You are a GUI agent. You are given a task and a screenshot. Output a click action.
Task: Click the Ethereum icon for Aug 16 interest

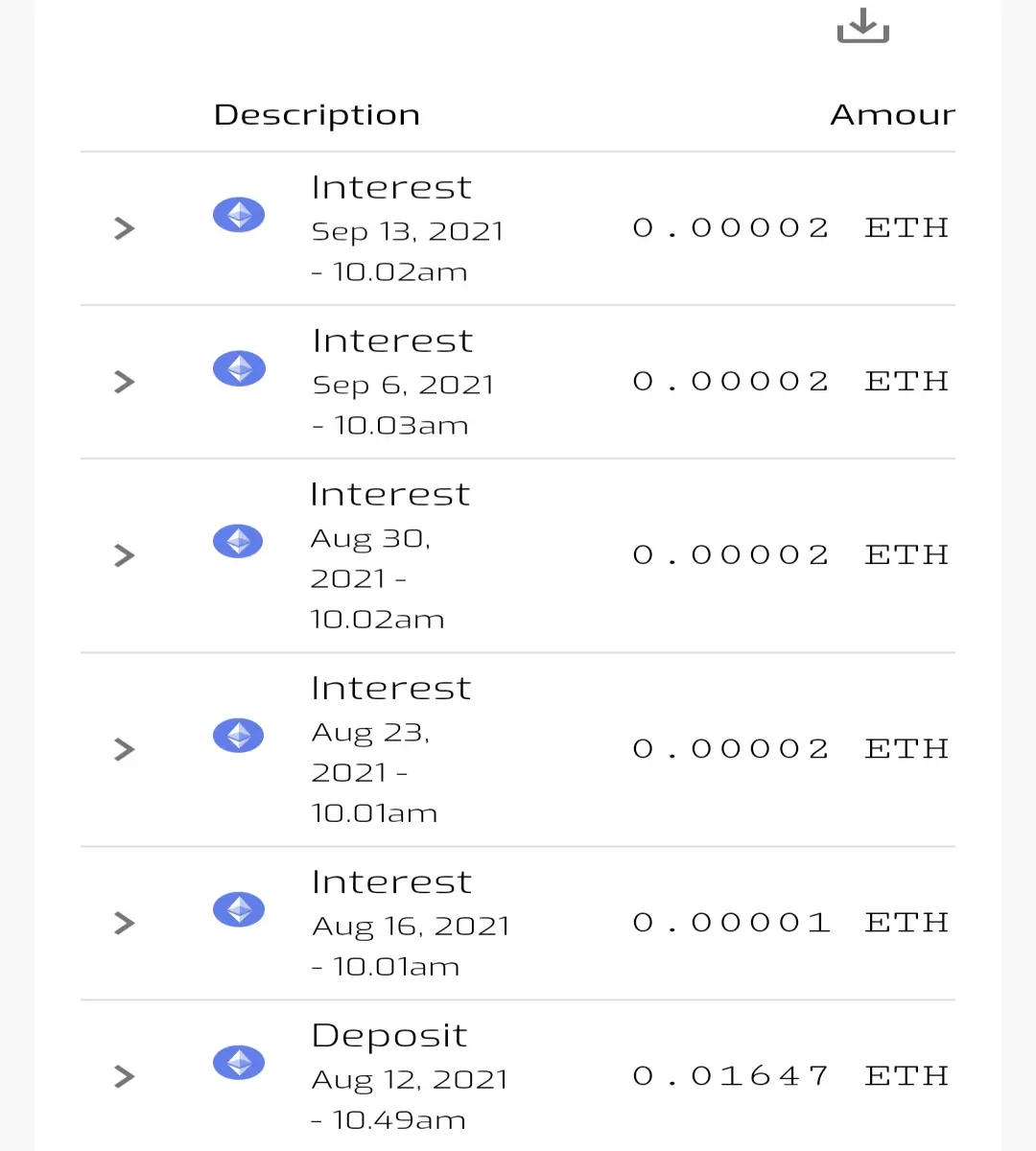239,909
